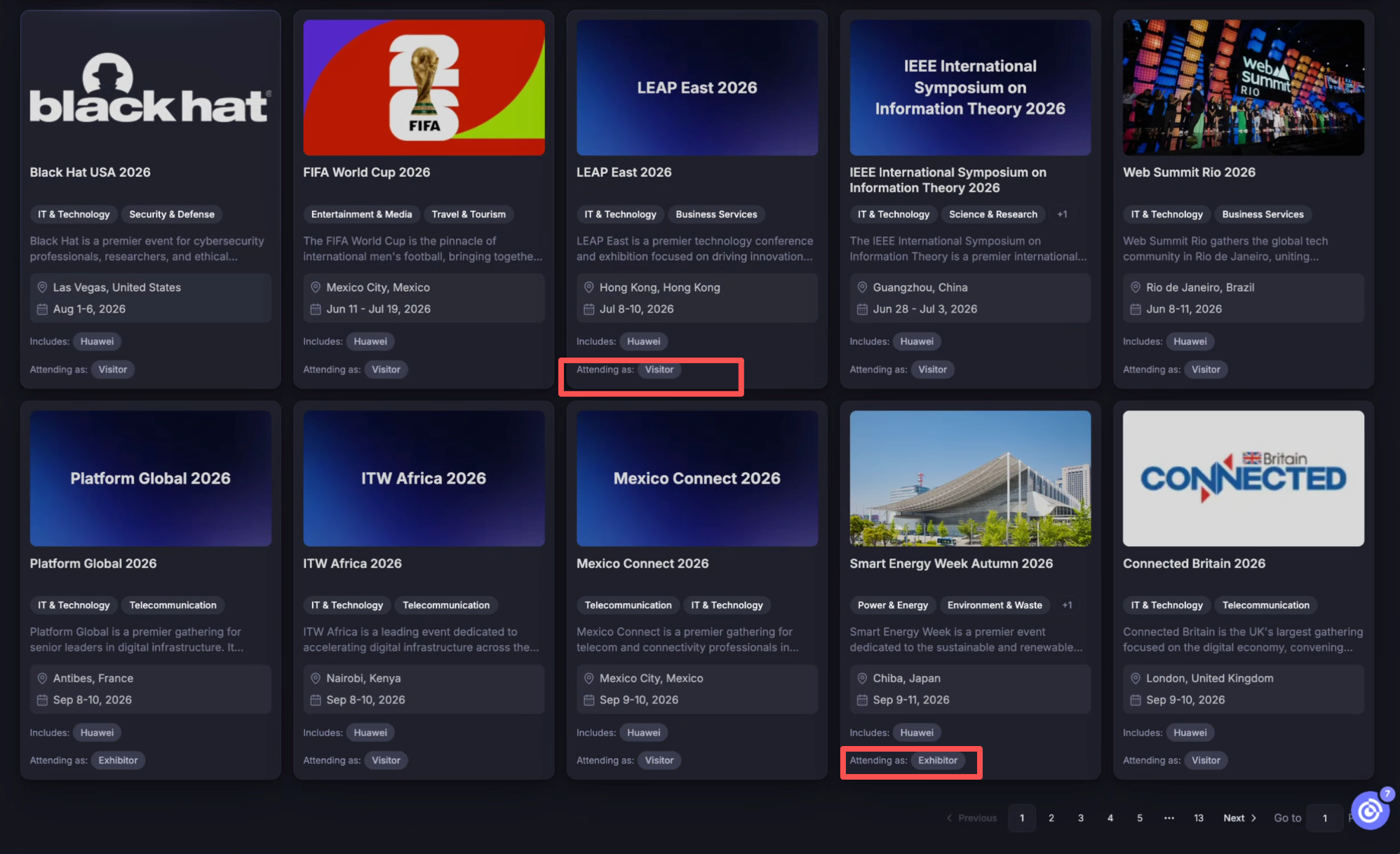Screen dimensions: 1400x854
Task: Go to page 3
Action: coord(1081,818)
